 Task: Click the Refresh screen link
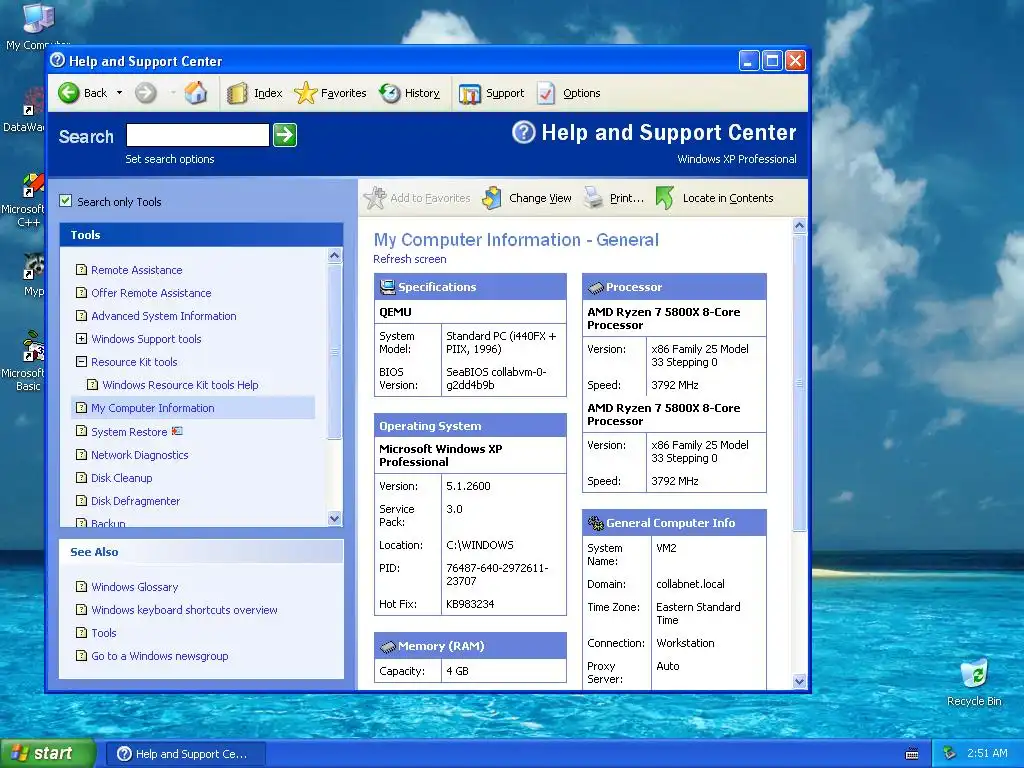(409, 259)
